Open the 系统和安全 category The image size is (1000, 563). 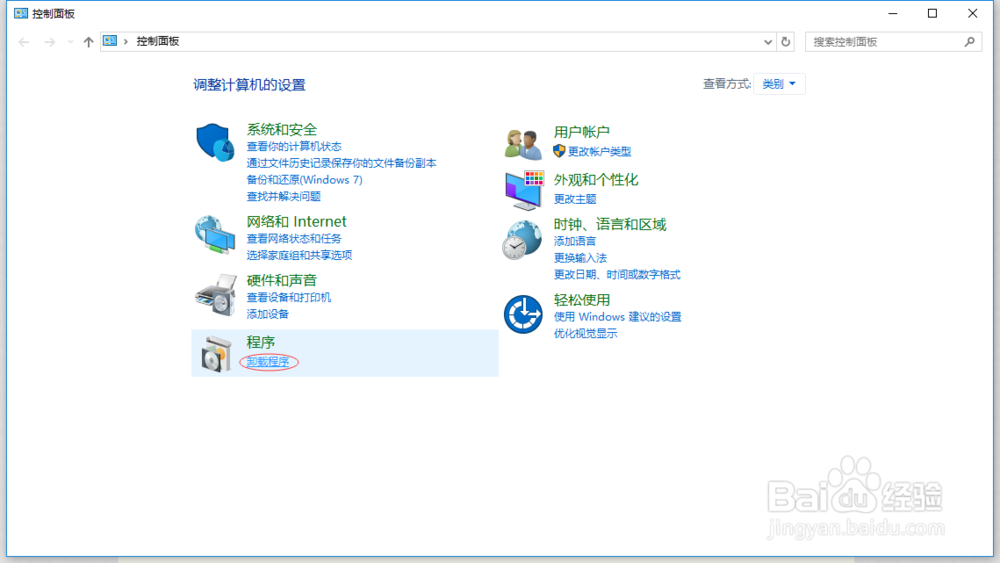282,129
